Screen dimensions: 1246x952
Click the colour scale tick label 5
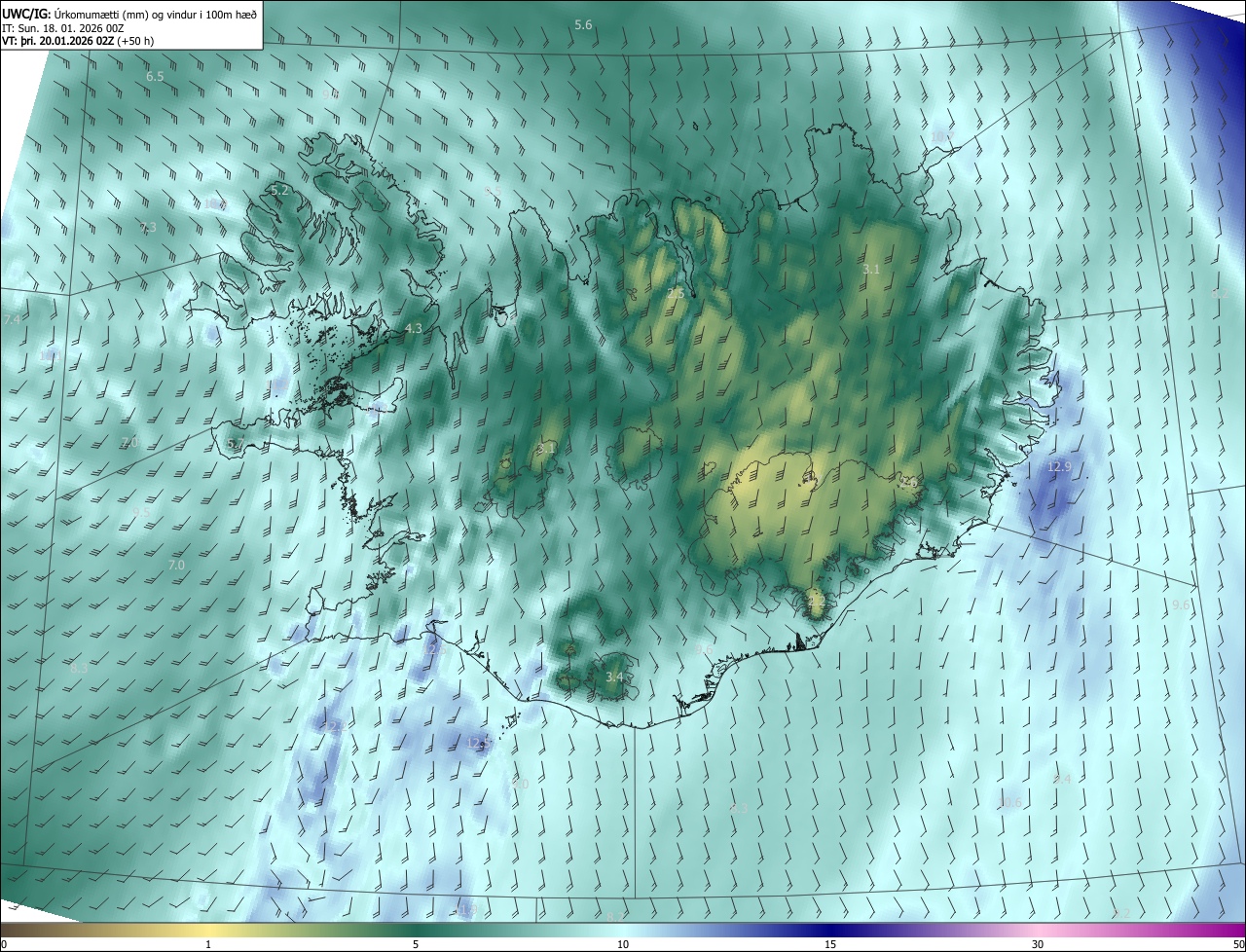point(416,944)
